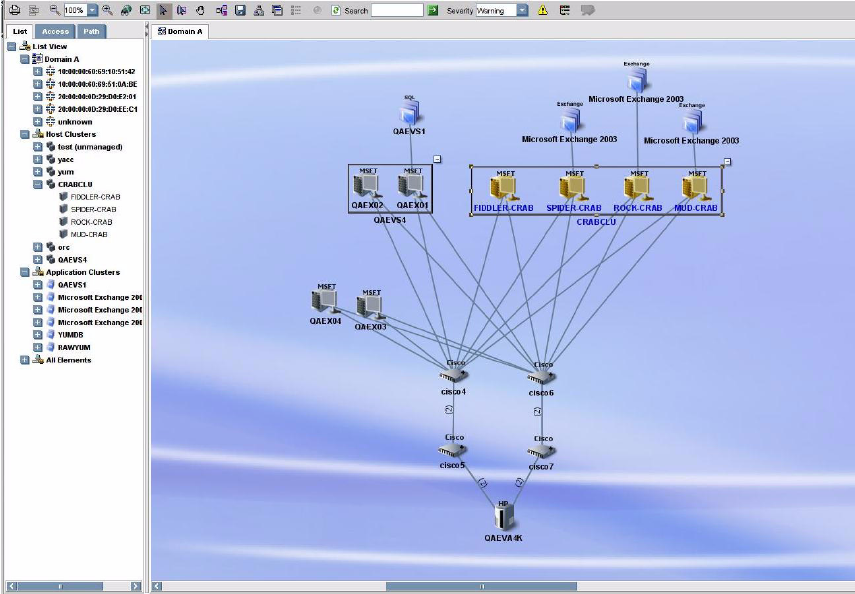The width and height of the screenshot is (855, 594).
Task: Select the arrow pointer tool
Action: click(x=163, y=10)
